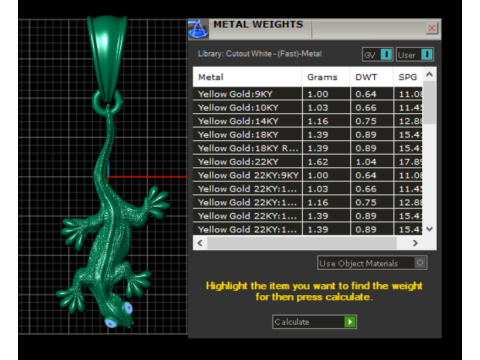Select the Yellow Gold 22KY:9KY row
Screen dimensions: 480x360
[308, 175]
